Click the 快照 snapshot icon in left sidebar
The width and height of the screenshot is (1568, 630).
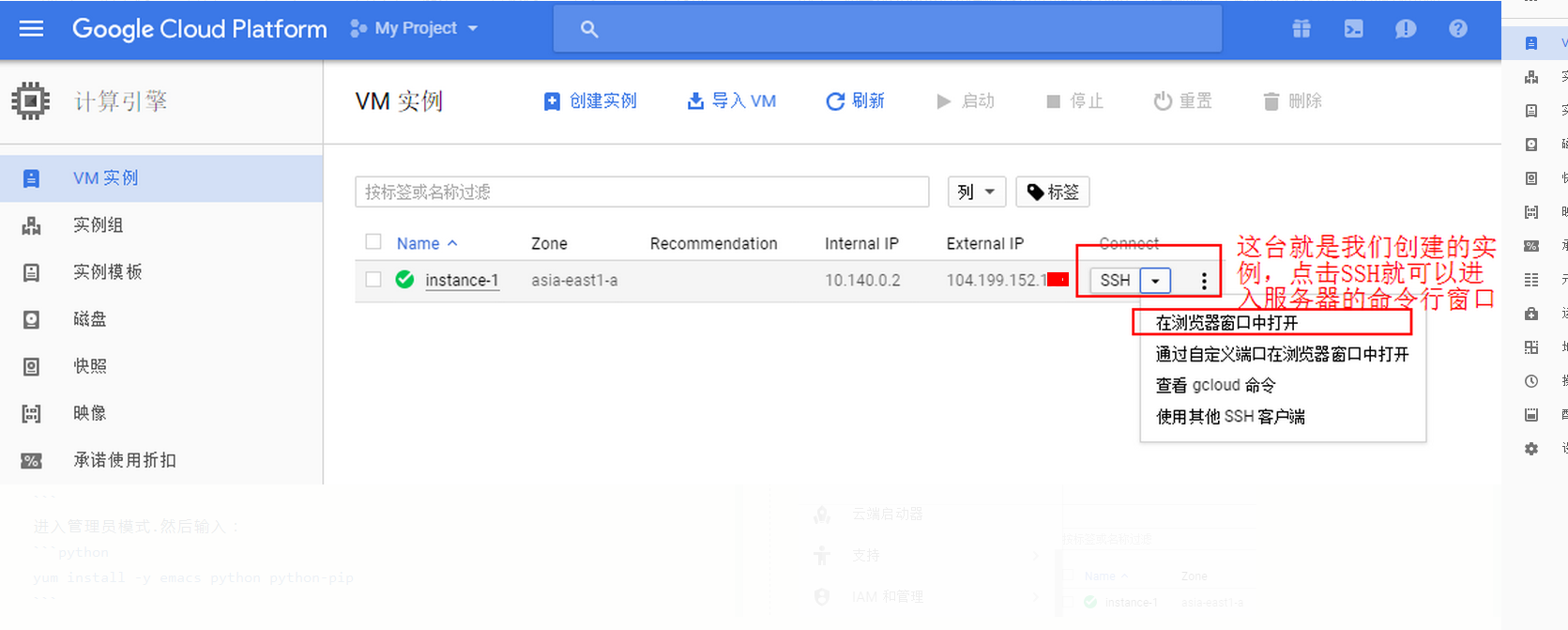tap(31, 366)
